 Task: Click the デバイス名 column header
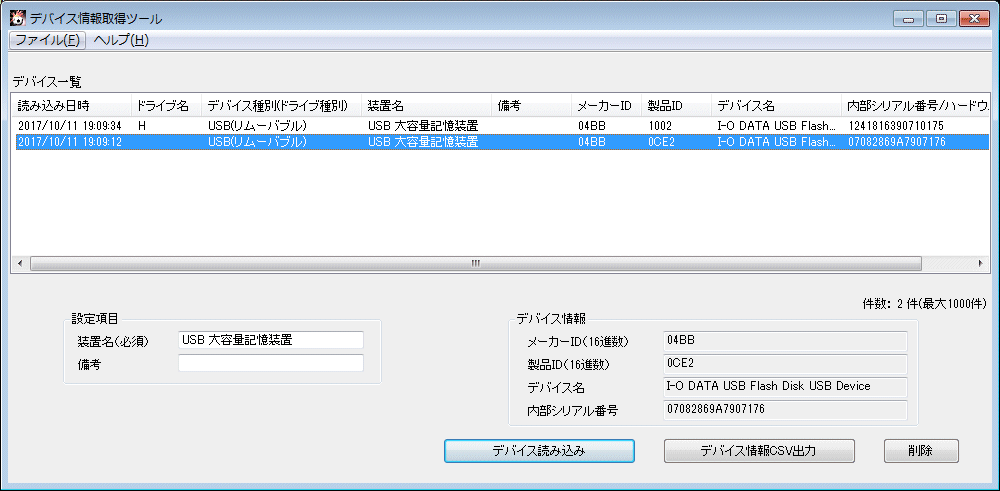(776, 105)
